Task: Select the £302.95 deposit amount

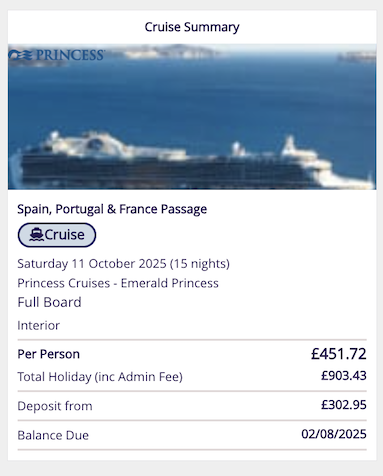Action: [344, 405]
